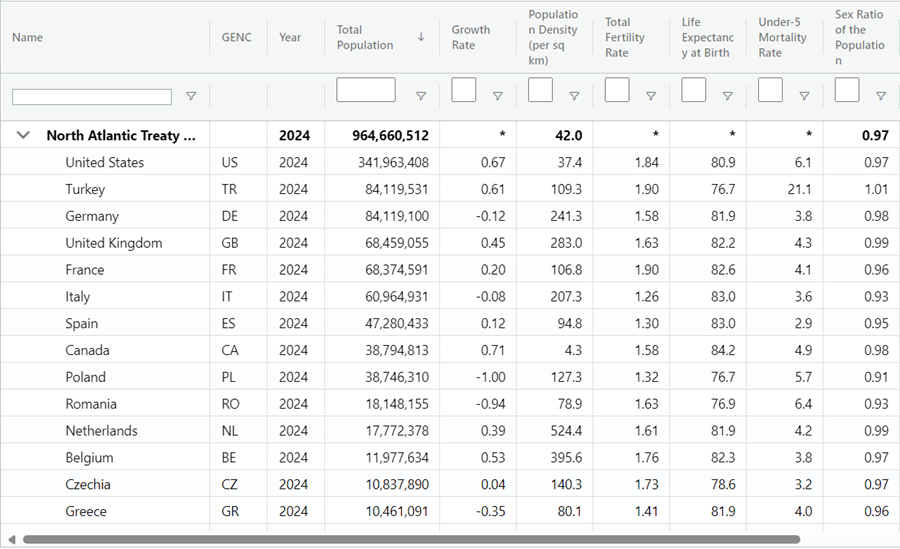Viewport: 900px width, 549px height.
Task: Click the Name filter text box
Action: 92,96
